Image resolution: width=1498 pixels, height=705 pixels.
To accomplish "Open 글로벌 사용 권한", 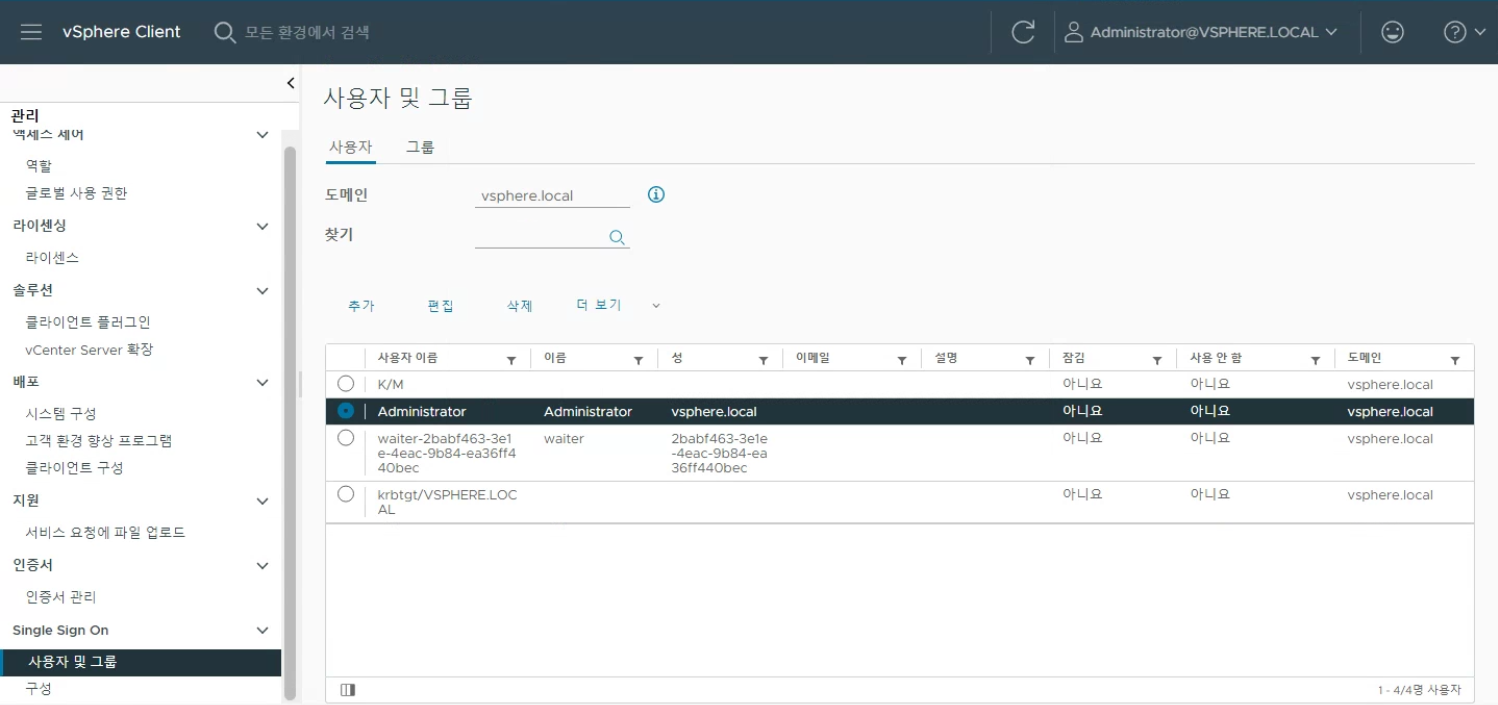I will [76, 193].
